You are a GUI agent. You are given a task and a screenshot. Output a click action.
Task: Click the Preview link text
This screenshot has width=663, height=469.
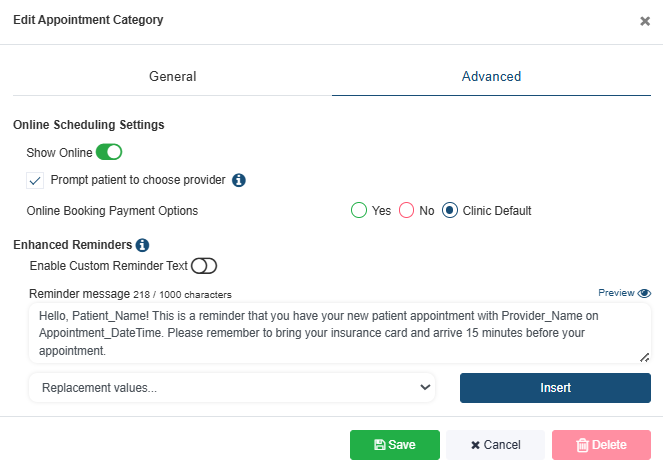pos(616,293)
